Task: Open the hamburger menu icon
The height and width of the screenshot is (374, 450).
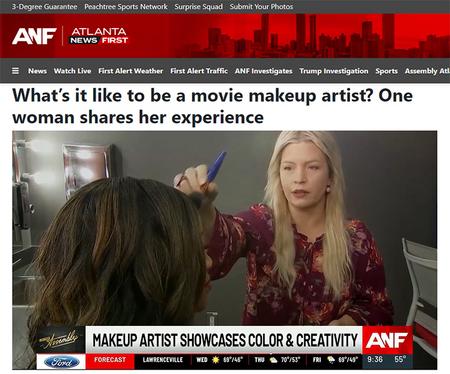Action: click(15, 71)
